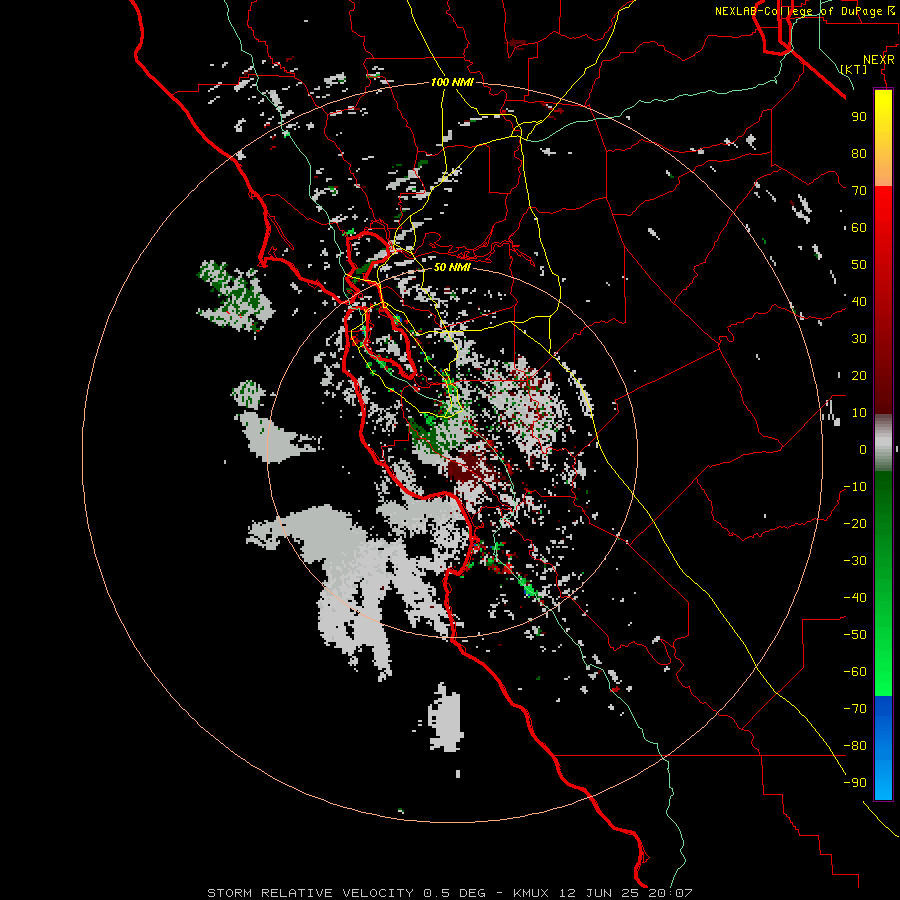Click the "60" value on the velocity scale
Viewport: 900px width, 900px height.
(x=859, y=228)
